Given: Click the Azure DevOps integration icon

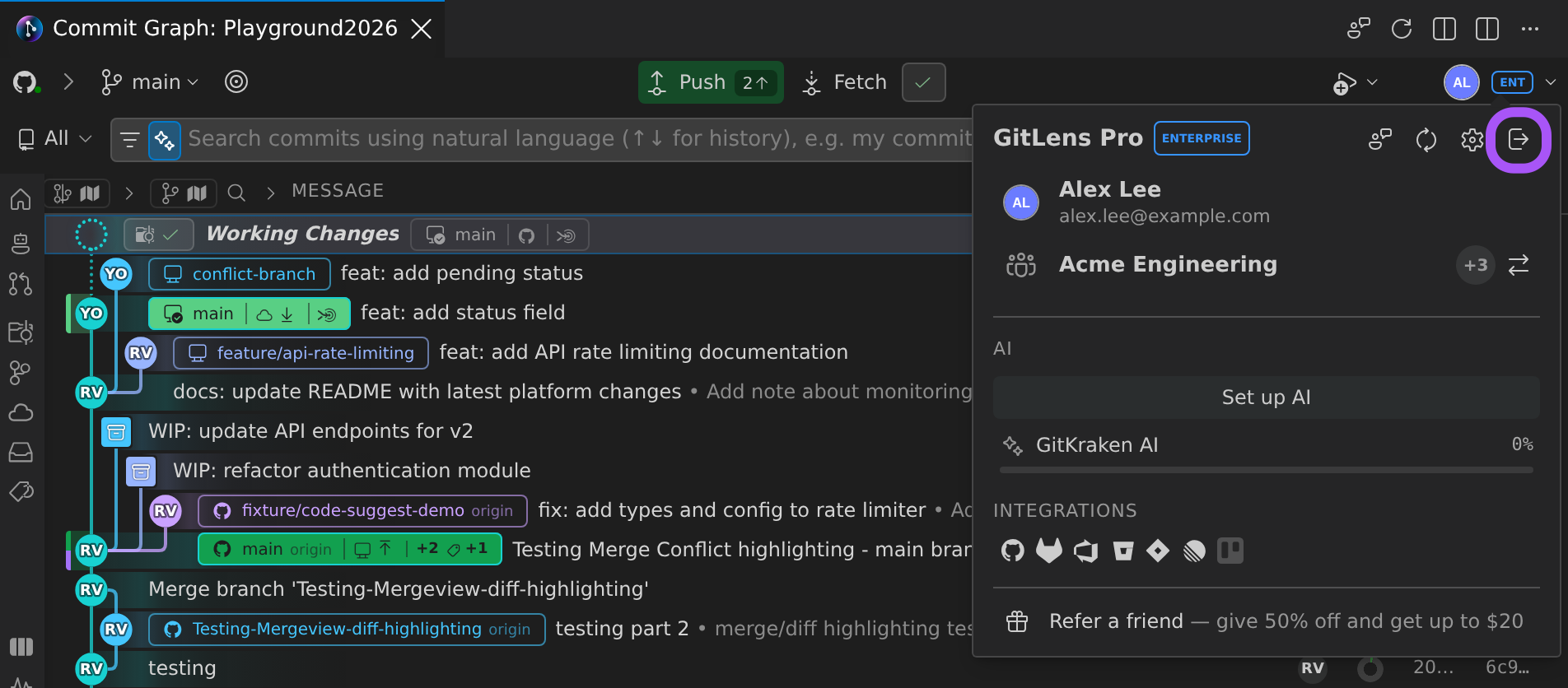Looking at the screenshot, I should 1086,551.
